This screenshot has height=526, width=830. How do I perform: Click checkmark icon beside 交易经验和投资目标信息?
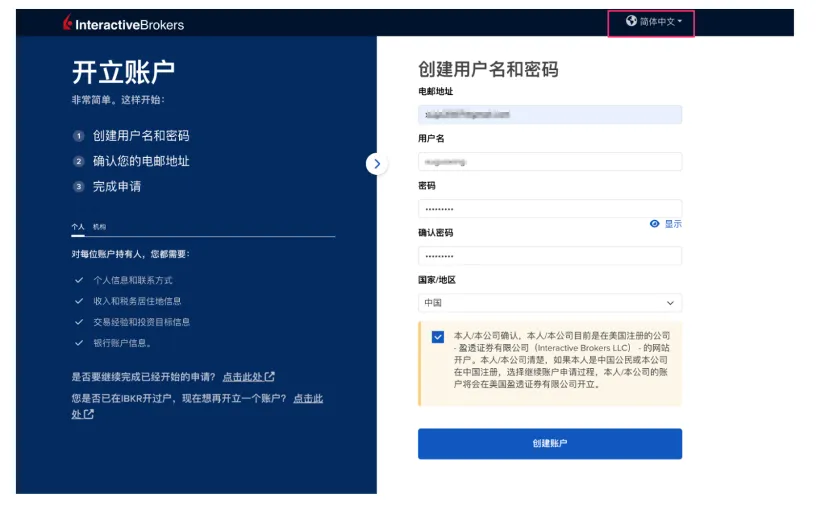tap(79, 322)
